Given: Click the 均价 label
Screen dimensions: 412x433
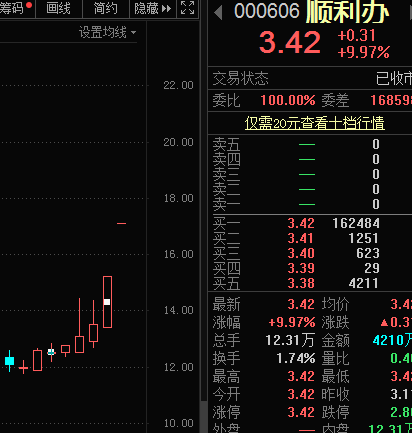Looking at the screenshot, I should (x=335, y=304).
